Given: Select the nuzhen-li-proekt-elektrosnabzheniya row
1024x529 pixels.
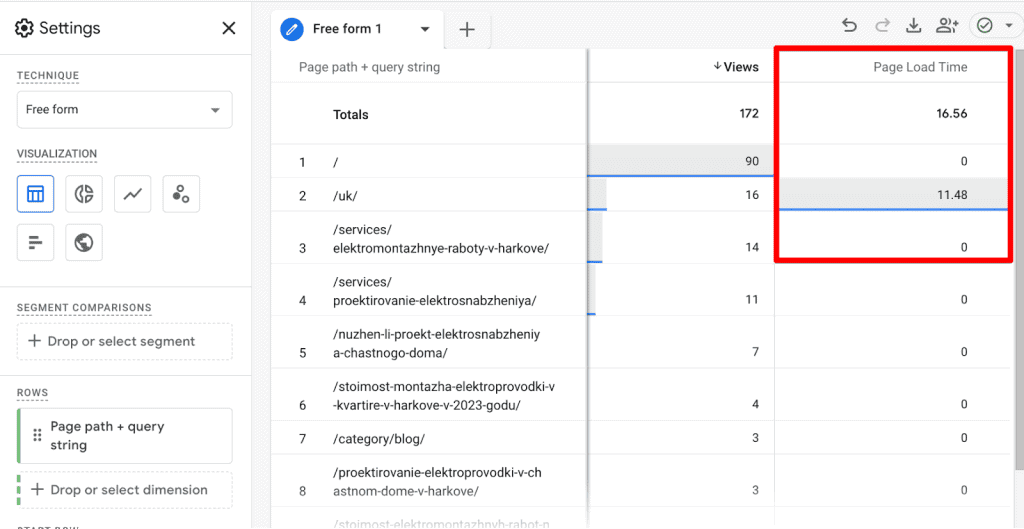Looking at the screenshot, I should pos(429,342).
